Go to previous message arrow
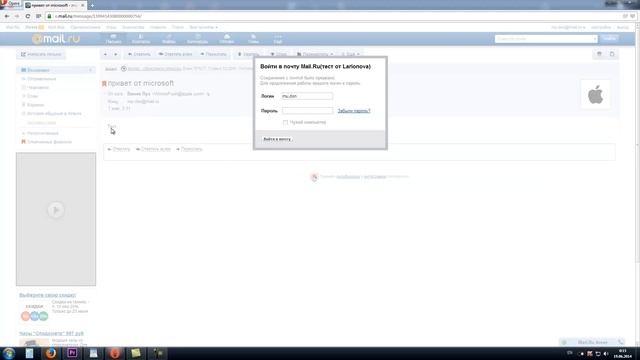This screenshot has height=360, width=640. (x=105, y=54)
